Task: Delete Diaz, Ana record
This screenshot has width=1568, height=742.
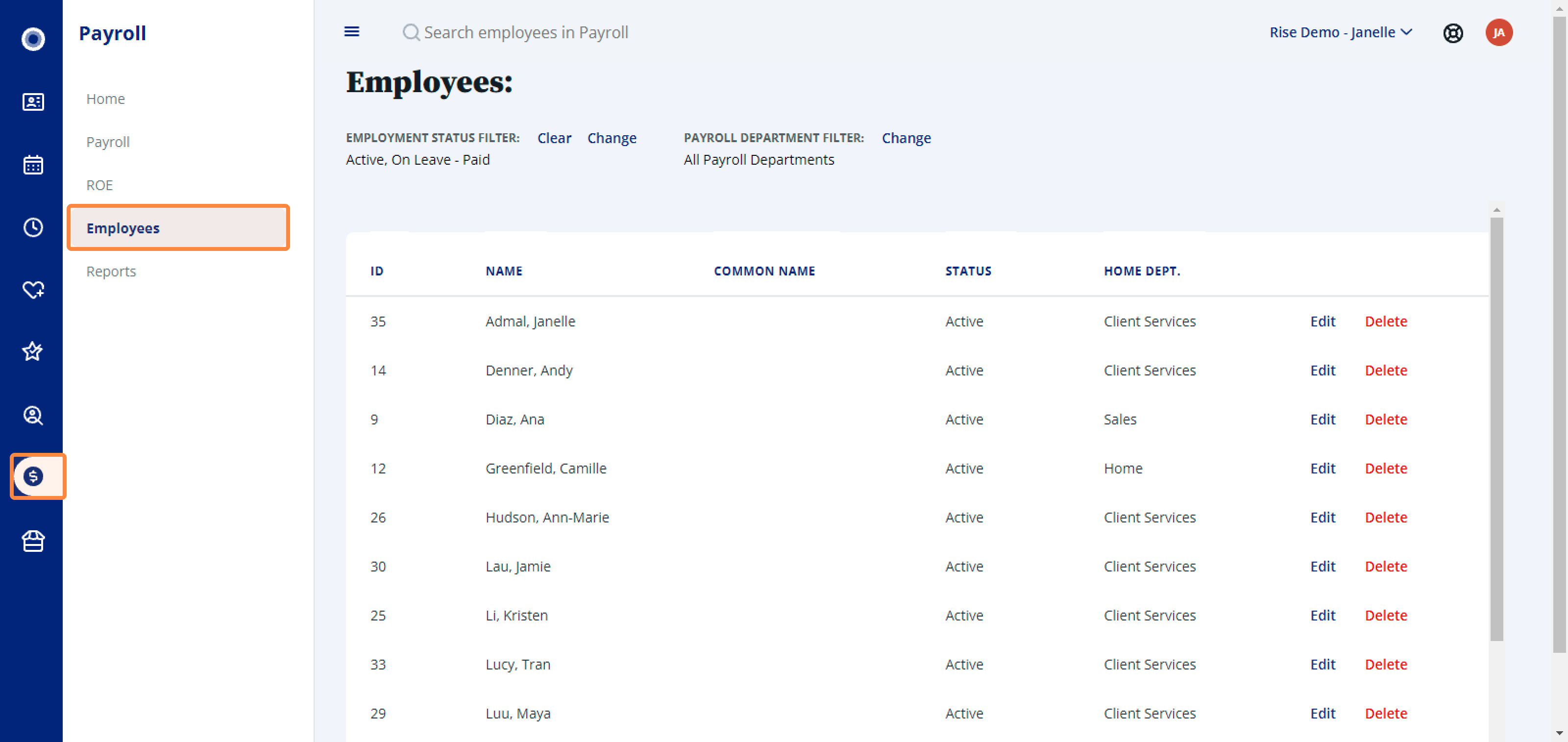Action: (1385, 420)
